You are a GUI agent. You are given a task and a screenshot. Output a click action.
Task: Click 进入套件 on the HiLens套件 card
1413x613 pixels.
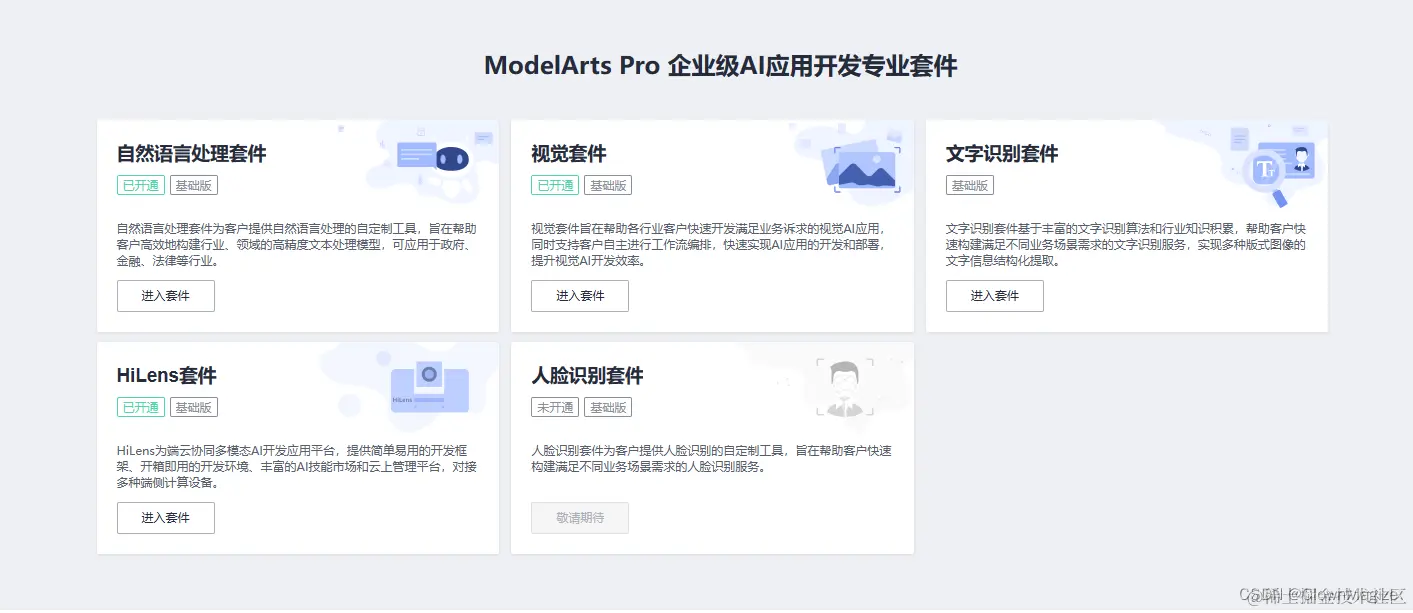pos(165,517)
